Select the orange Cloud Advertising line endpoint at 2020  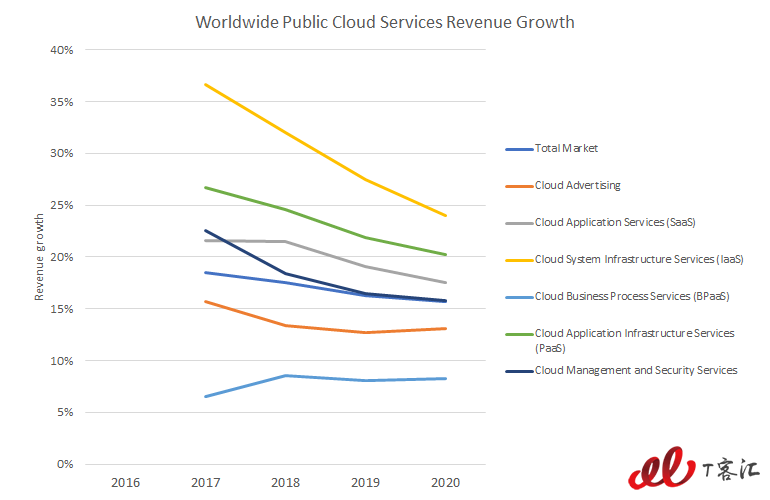(x=445, y=329)
